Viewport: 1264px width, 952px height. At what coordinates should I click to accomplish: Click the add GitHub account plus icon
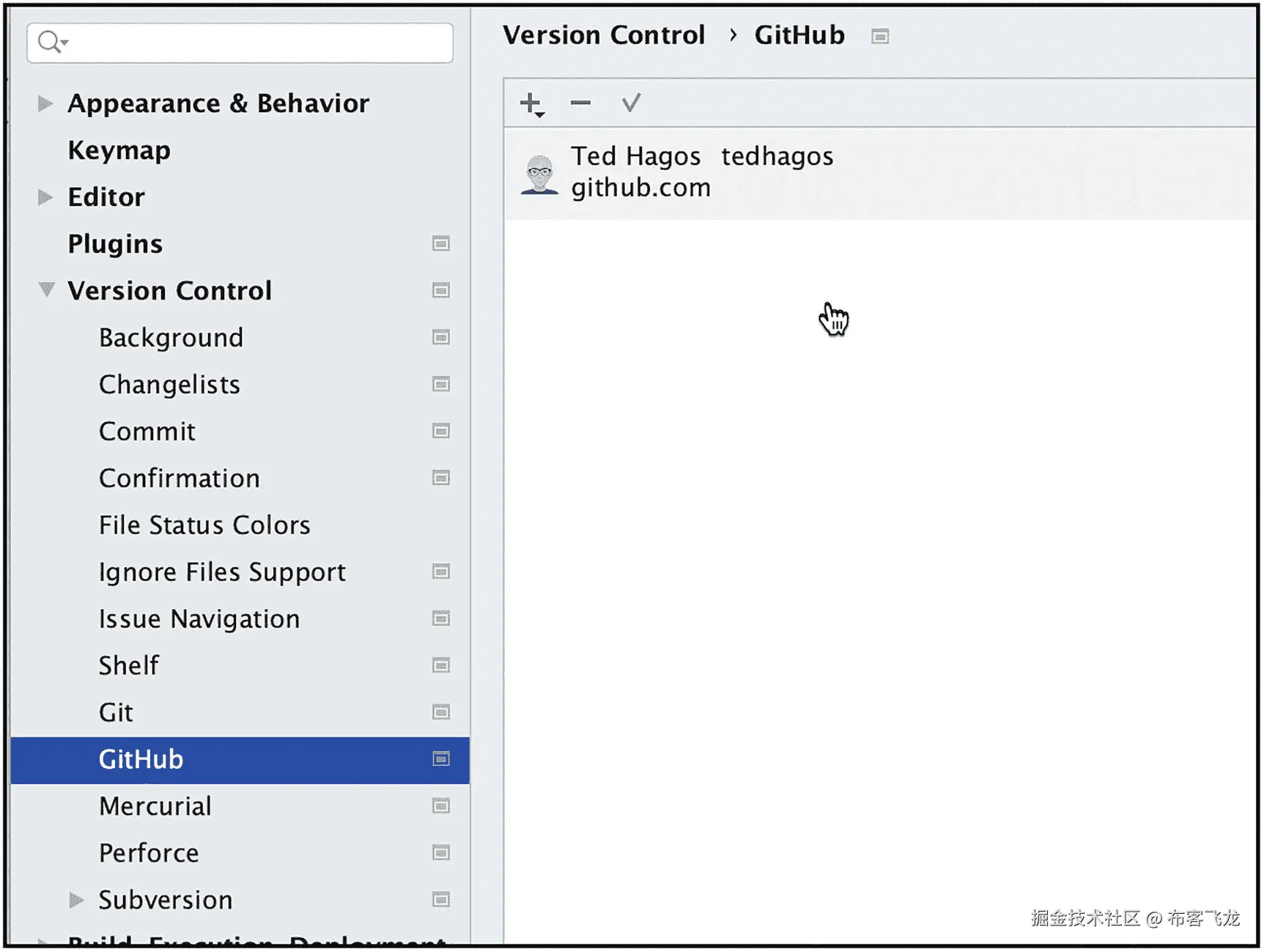[531, 103]
